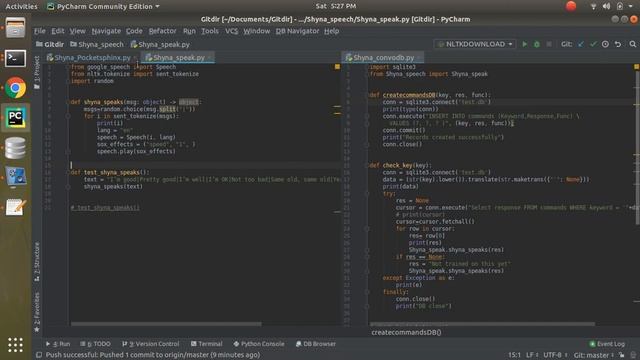This screenshot has height=360, width=640.
Task: Run the NLTKDOWNLOAD configuration with green play icon
Action: 524,44
